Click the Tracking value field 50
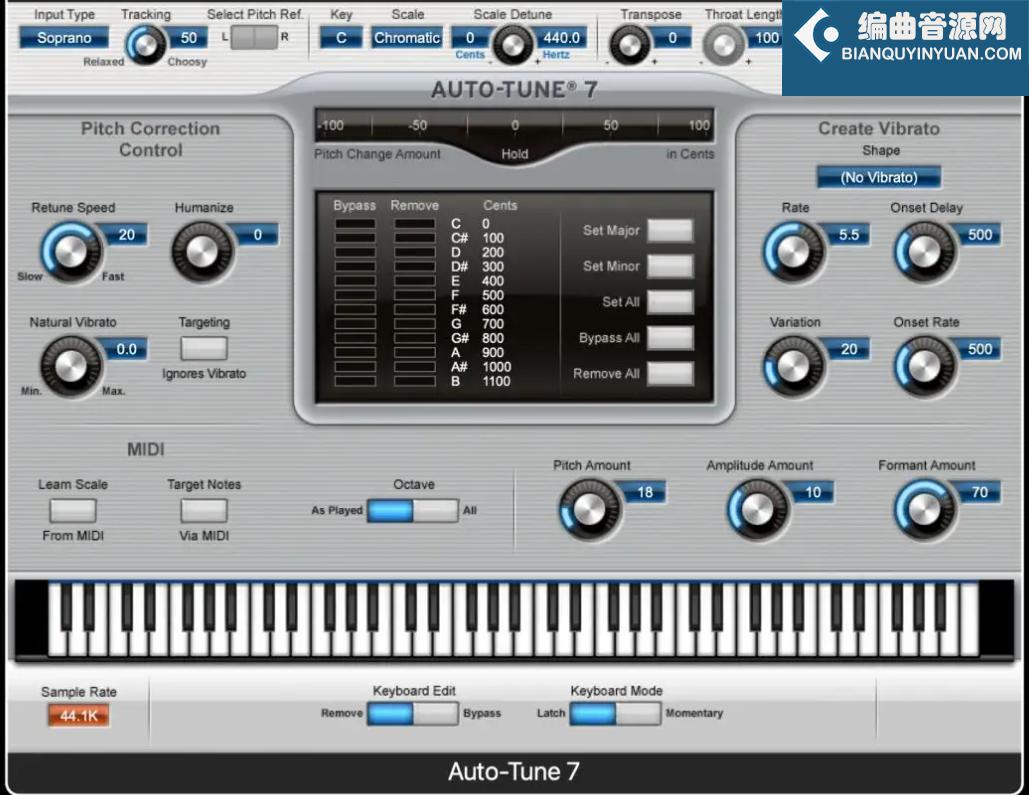This screenshot has height=795, width=1029. coord(188,37)
